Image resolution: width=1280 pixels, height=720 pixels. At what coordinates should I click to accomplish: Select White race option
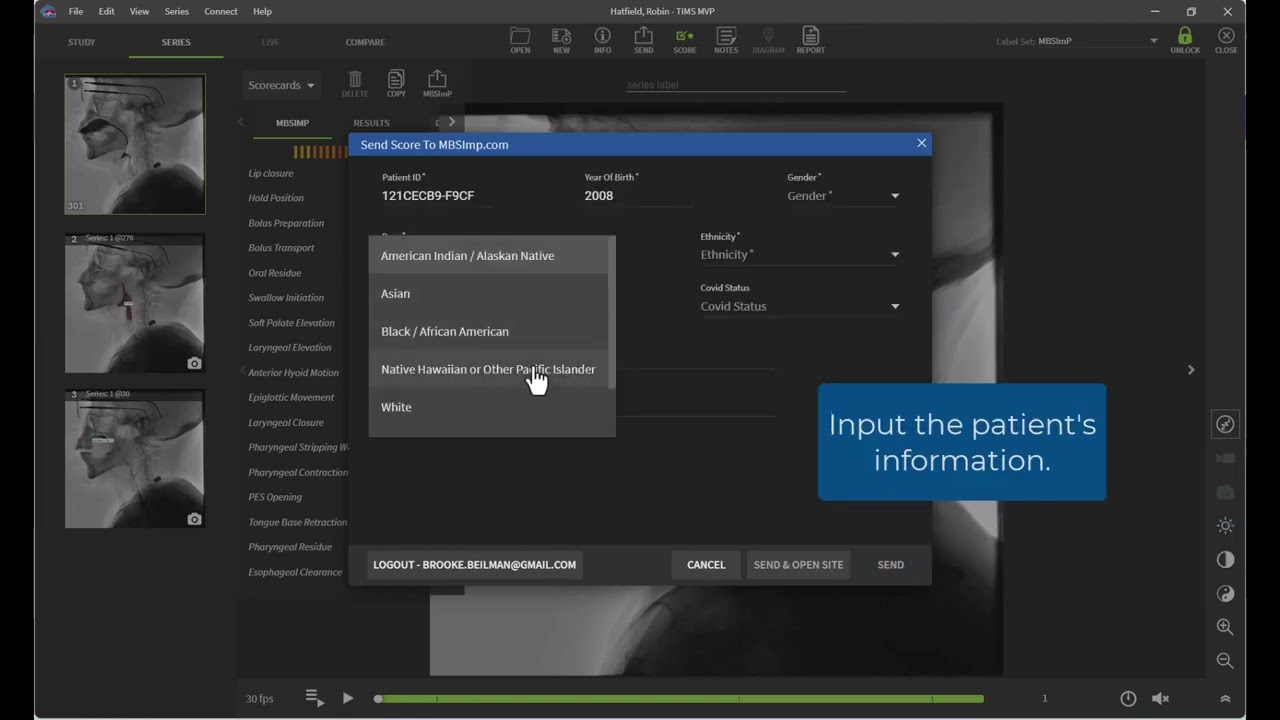pyautogui.click(x=489, y=408)
